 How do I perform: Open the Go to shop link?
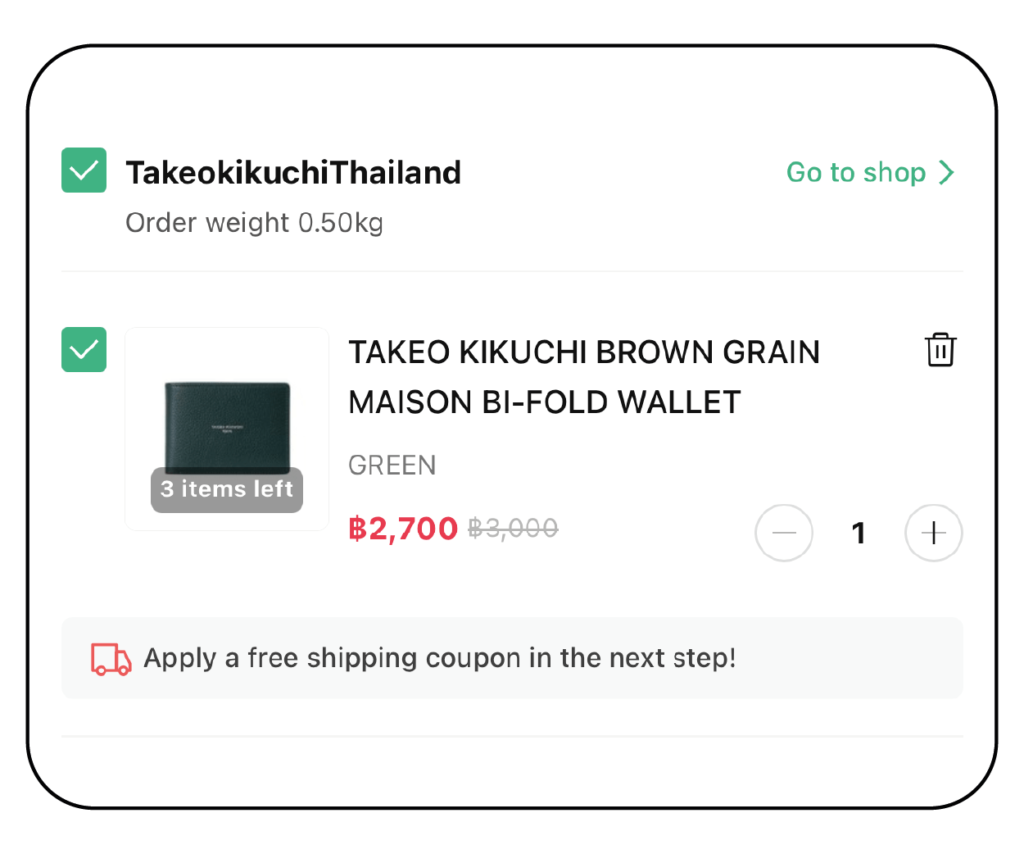pos(856,173)
